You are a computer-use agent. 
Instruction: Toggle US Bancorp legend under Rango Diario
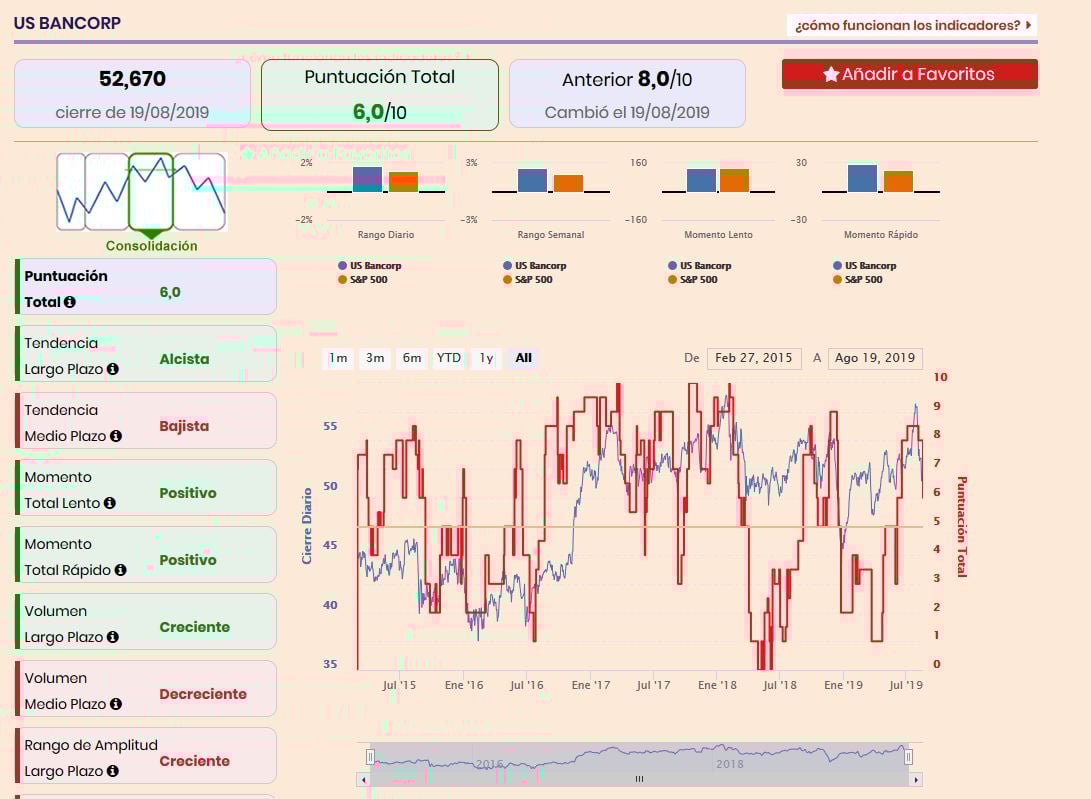(x=369, y=265)
